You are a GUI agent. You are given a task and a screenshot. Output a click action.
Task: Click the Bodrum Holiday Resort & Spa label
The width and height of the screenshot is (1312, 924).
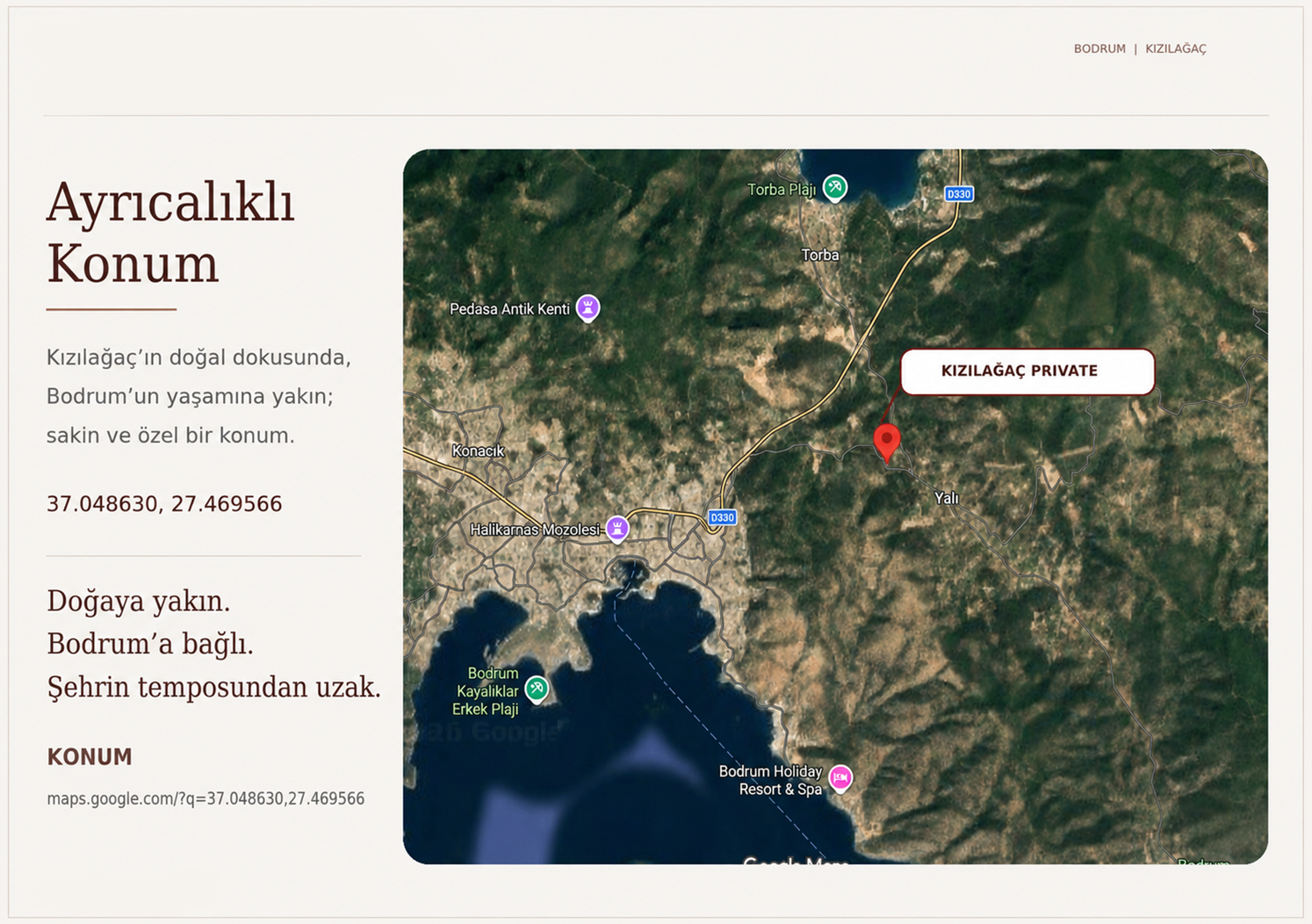point(770,780)
